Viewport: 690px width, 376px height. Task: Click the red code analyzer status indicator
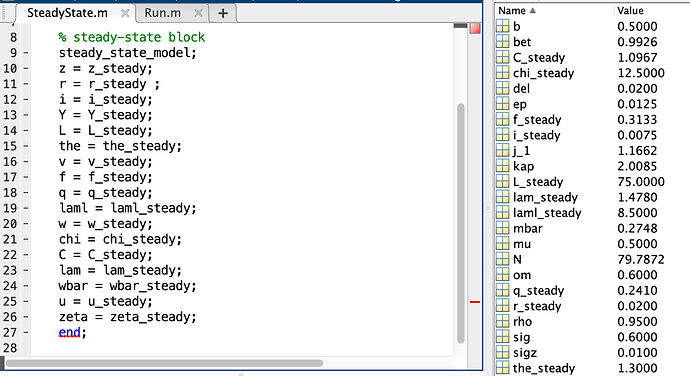[475, 29]
